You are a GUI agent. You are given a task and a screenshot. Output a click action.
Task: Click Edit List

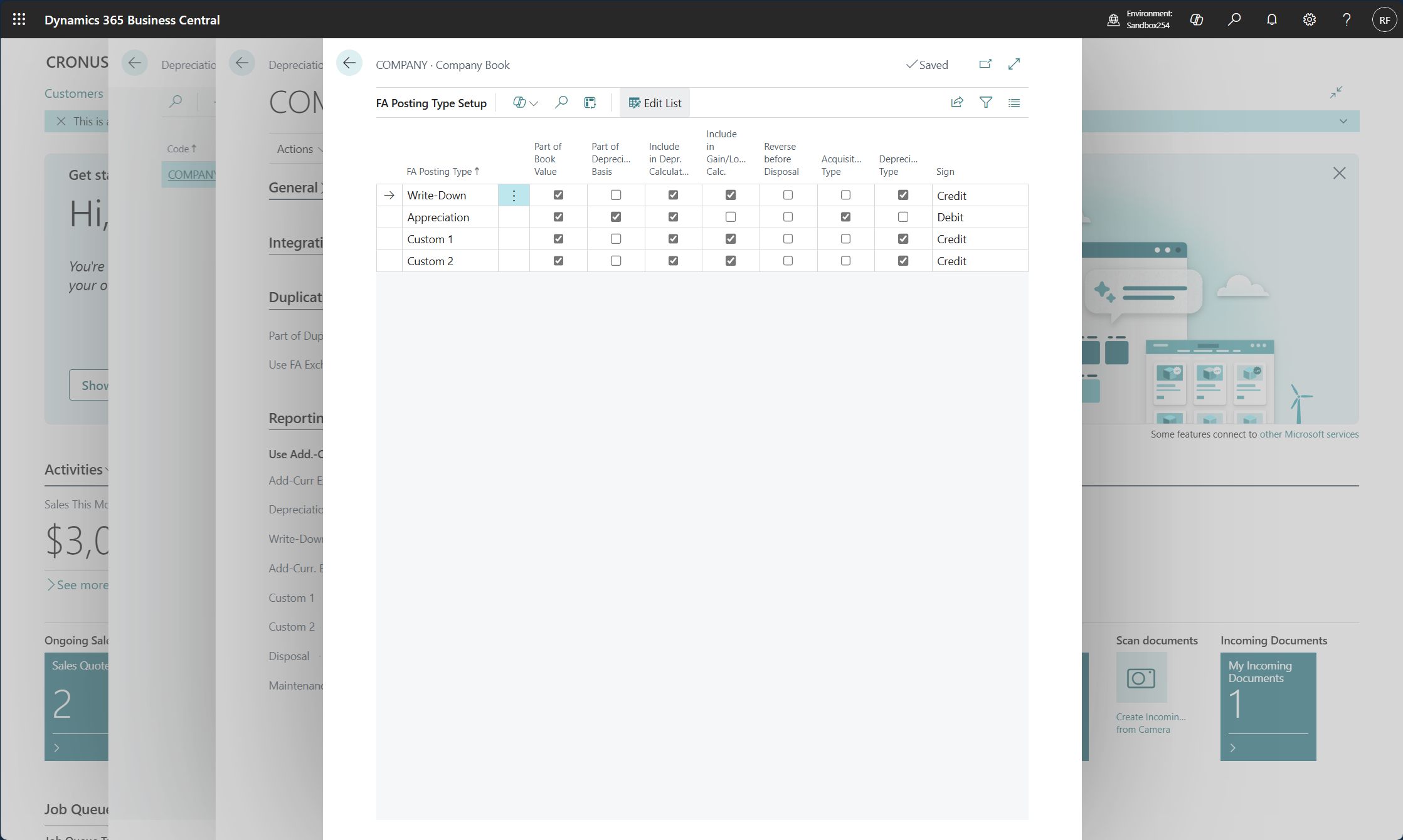point(655,103)
